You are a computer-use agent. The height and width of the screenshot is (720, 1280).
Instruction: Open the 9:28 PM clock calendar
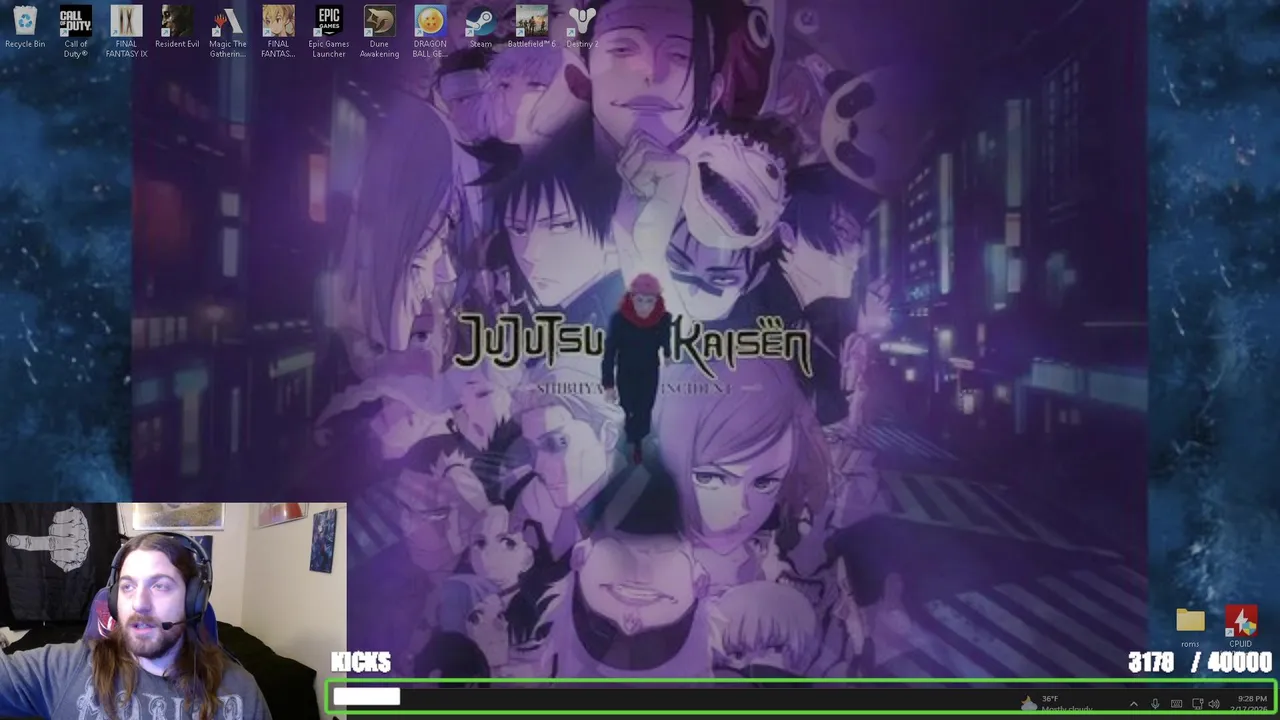1251,704
